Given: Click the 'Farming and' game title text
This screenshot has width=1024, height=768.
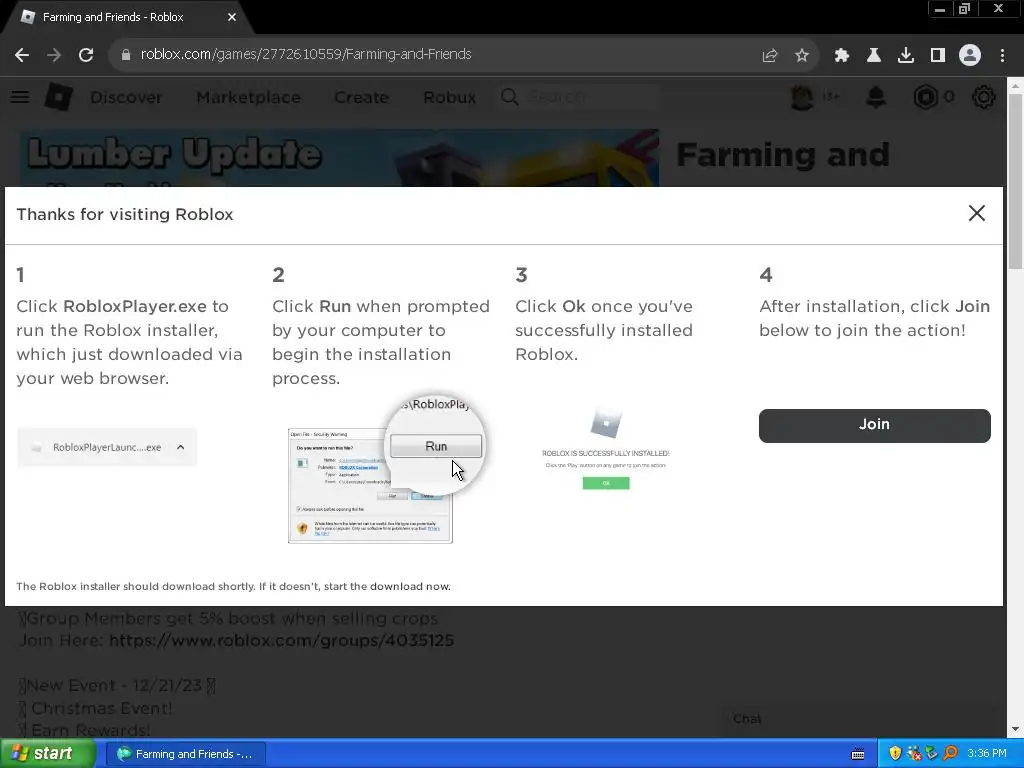Looking at the screenshot, I should tap(782, 155).
